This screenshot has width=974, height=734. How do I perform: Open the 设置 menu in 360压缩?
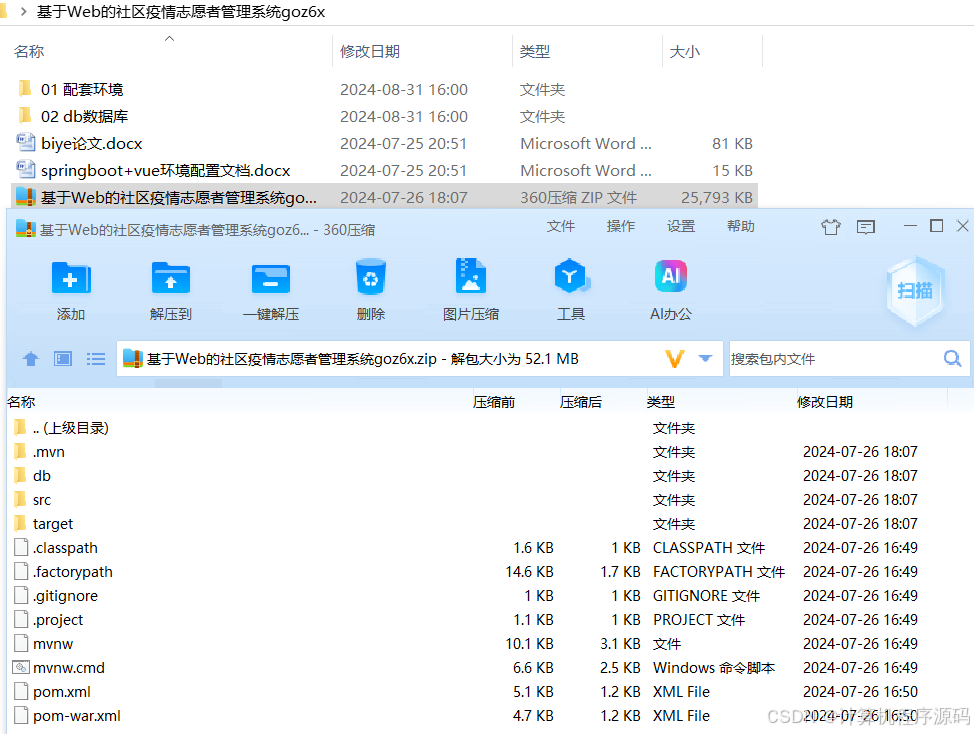[681, 226]
